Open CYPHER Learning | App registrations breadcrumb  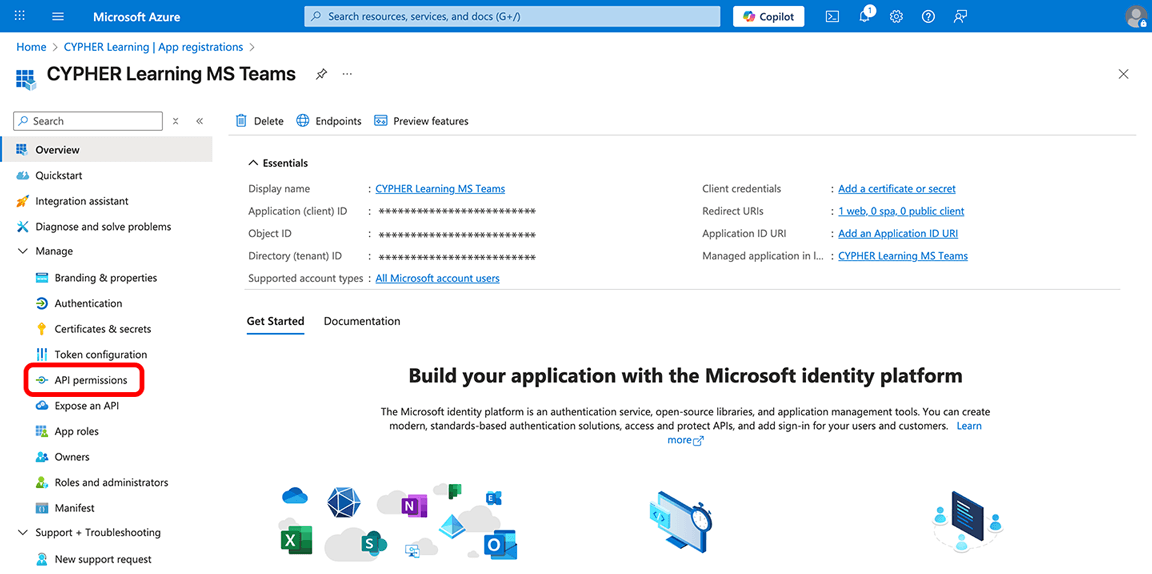[x=154, y=47]
